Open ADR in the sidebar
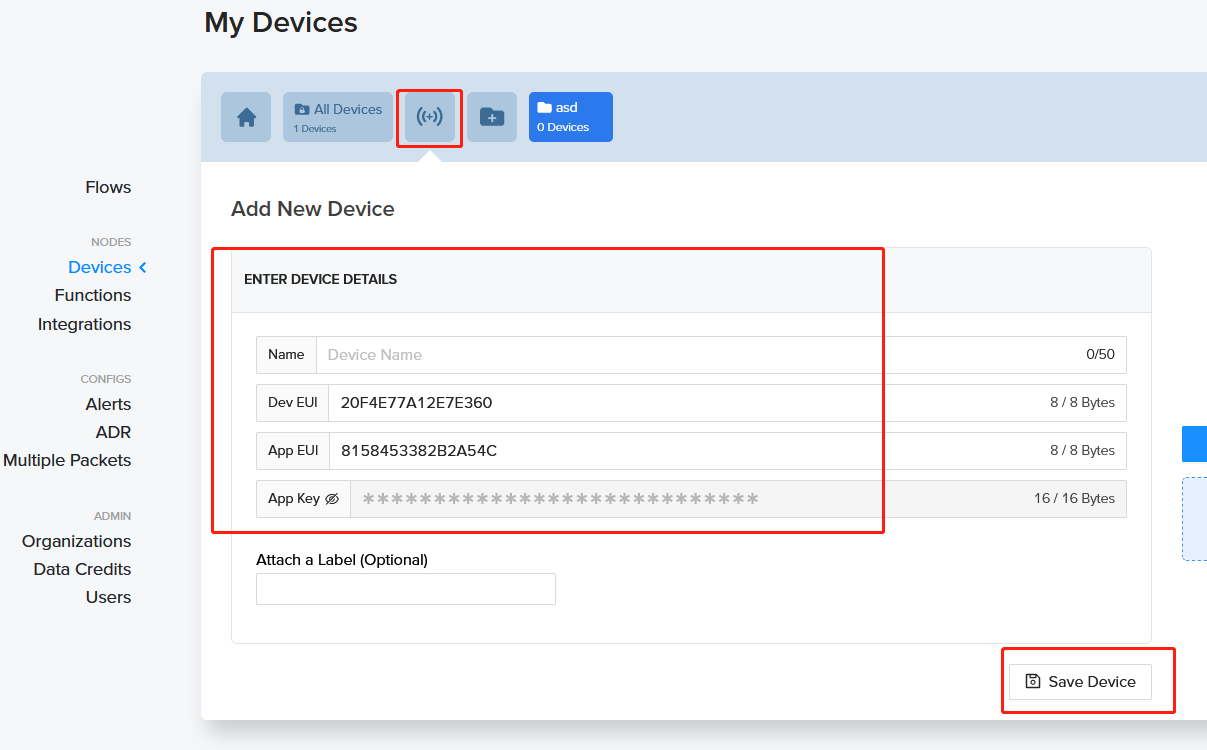The height and width of the screenshot is (750, 1207). (x=113, y=432)
